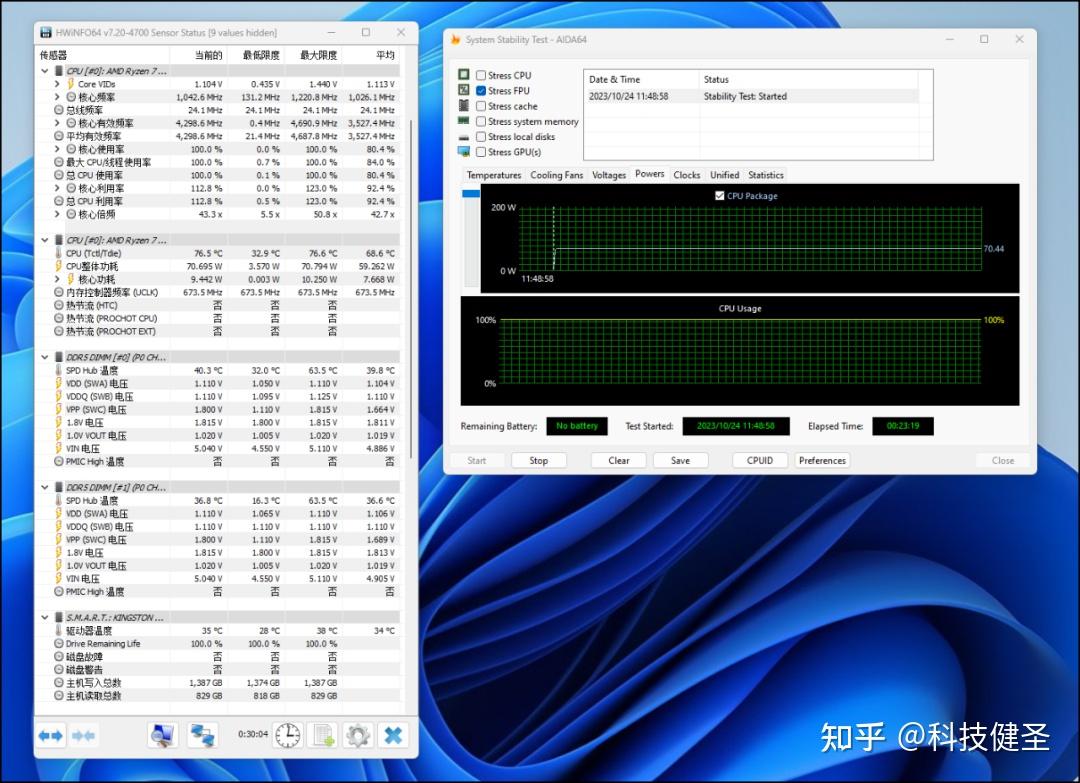Click circle icon of 主机写入总数 row
The width and height of the screenshot is (1080, 783).
coord(59,682)
